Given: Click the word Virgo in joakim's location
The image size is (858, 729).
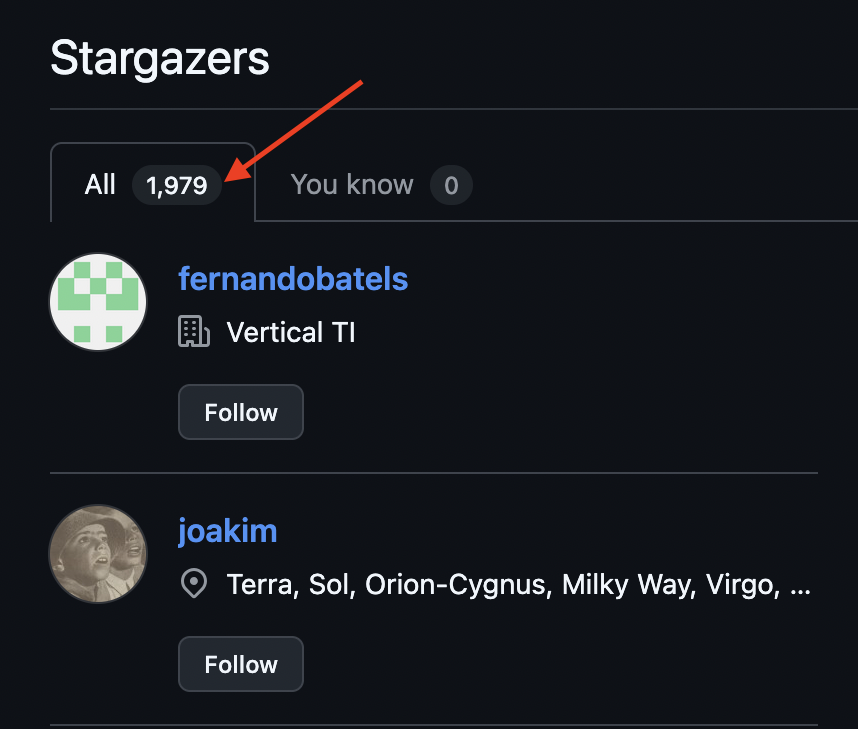Looking at the screenshot, I should [x=741, y=584].
